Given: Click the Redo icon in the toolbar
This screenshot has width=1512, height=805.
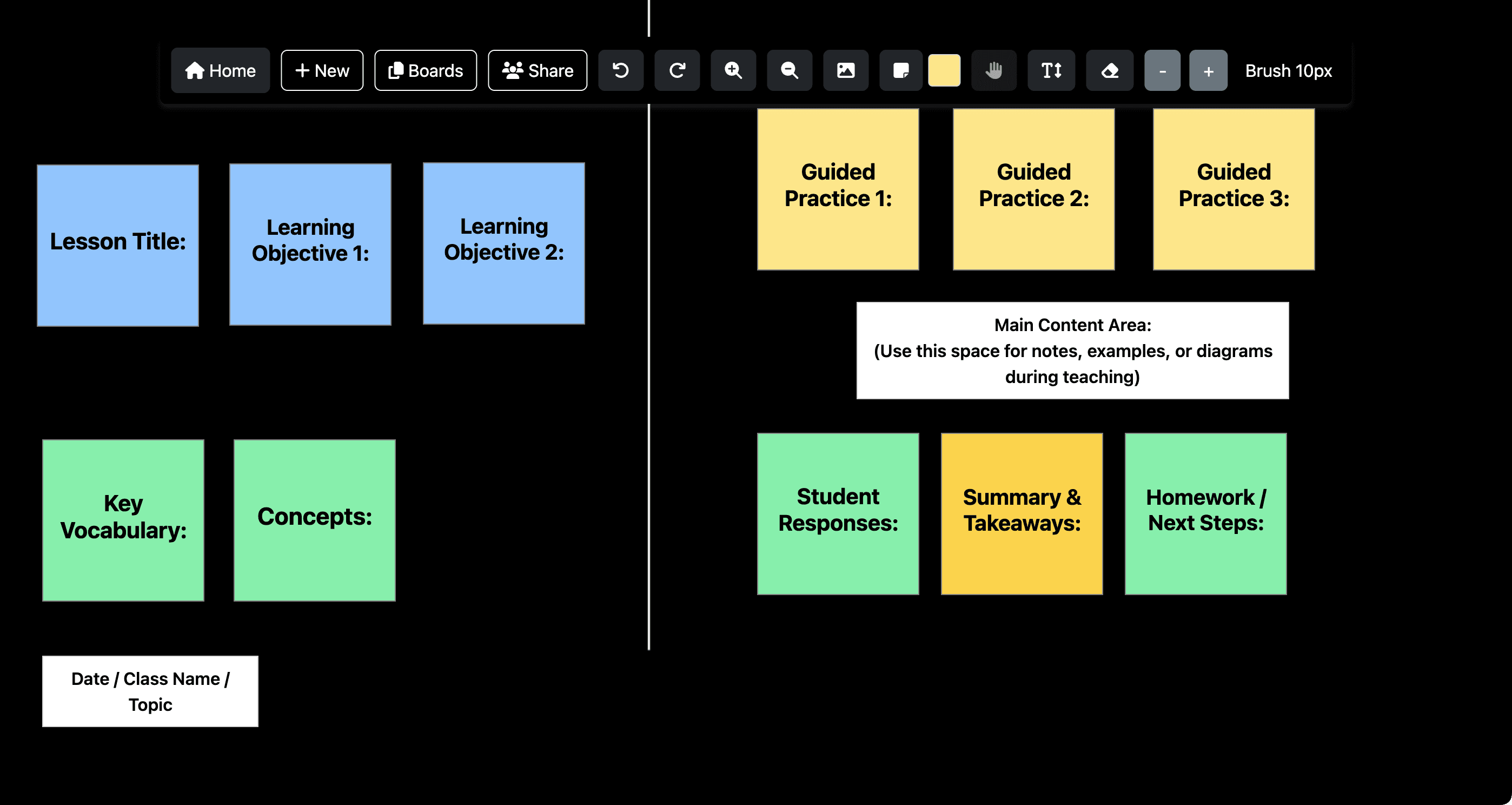Looking at the screenshot, I should (677, 70).
